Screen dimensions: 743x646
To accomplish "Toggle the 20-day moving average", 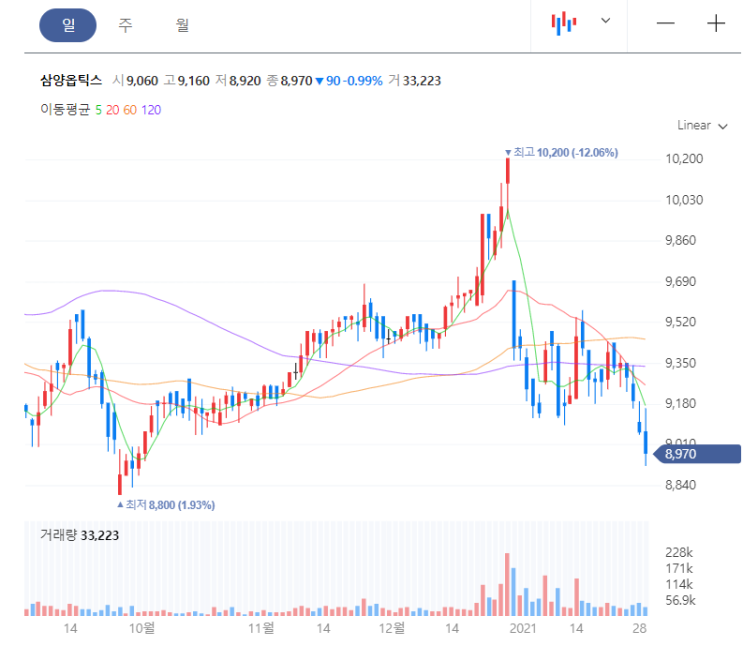I will point(112,110).
